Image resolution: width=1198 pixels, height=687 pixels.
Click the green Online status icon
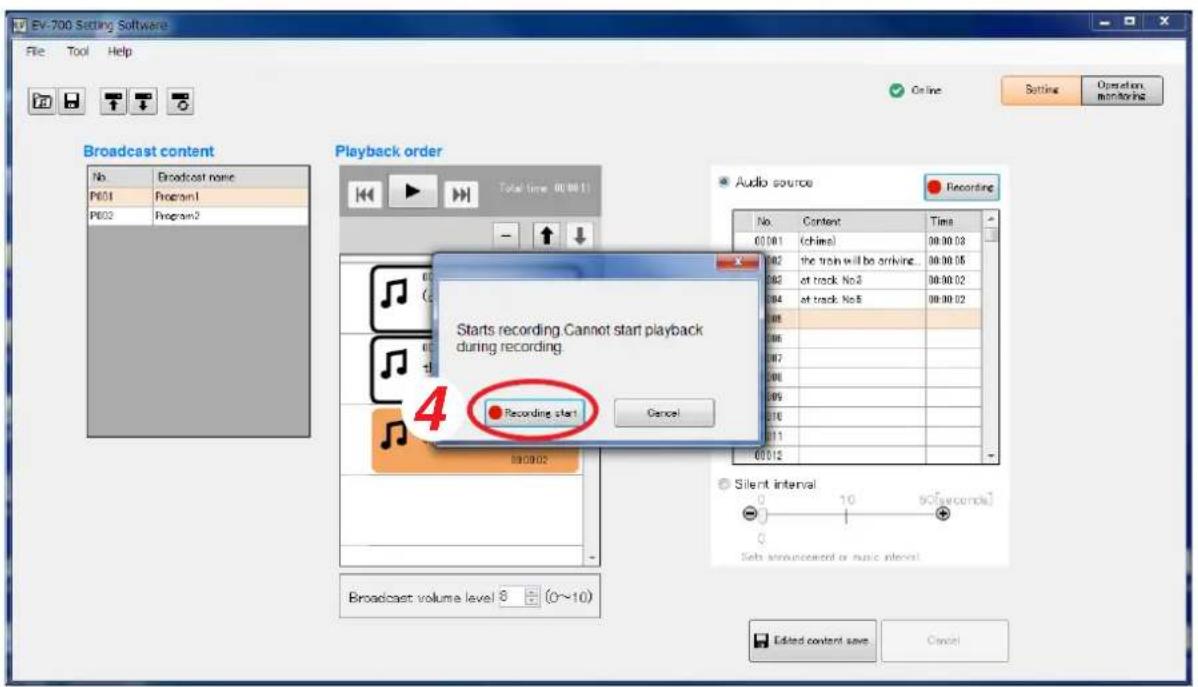pos(896,90)
